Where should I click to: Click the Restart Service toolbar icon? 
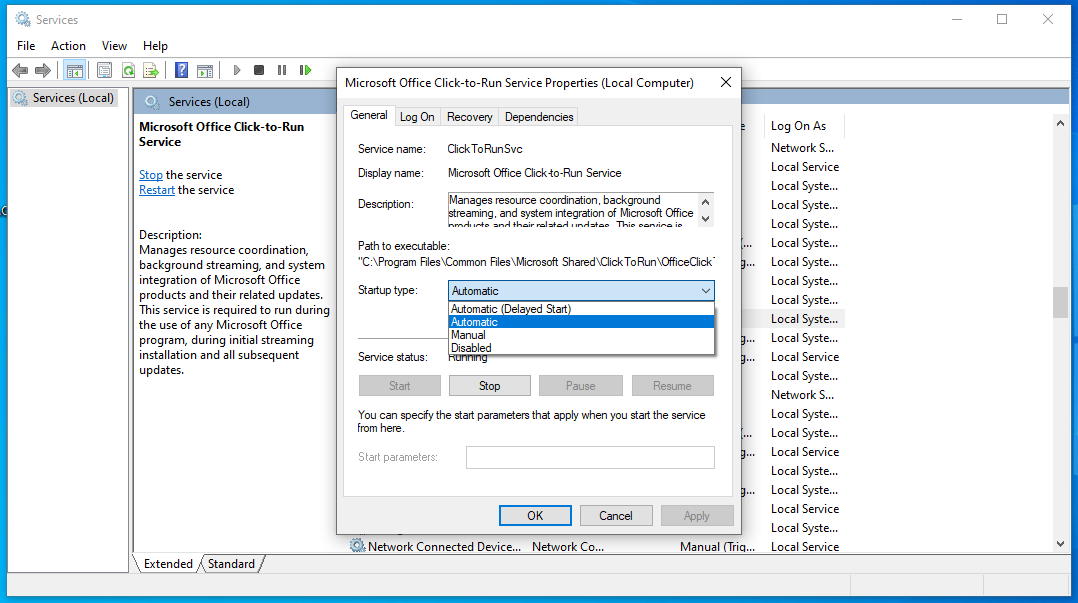coord(305,70)
